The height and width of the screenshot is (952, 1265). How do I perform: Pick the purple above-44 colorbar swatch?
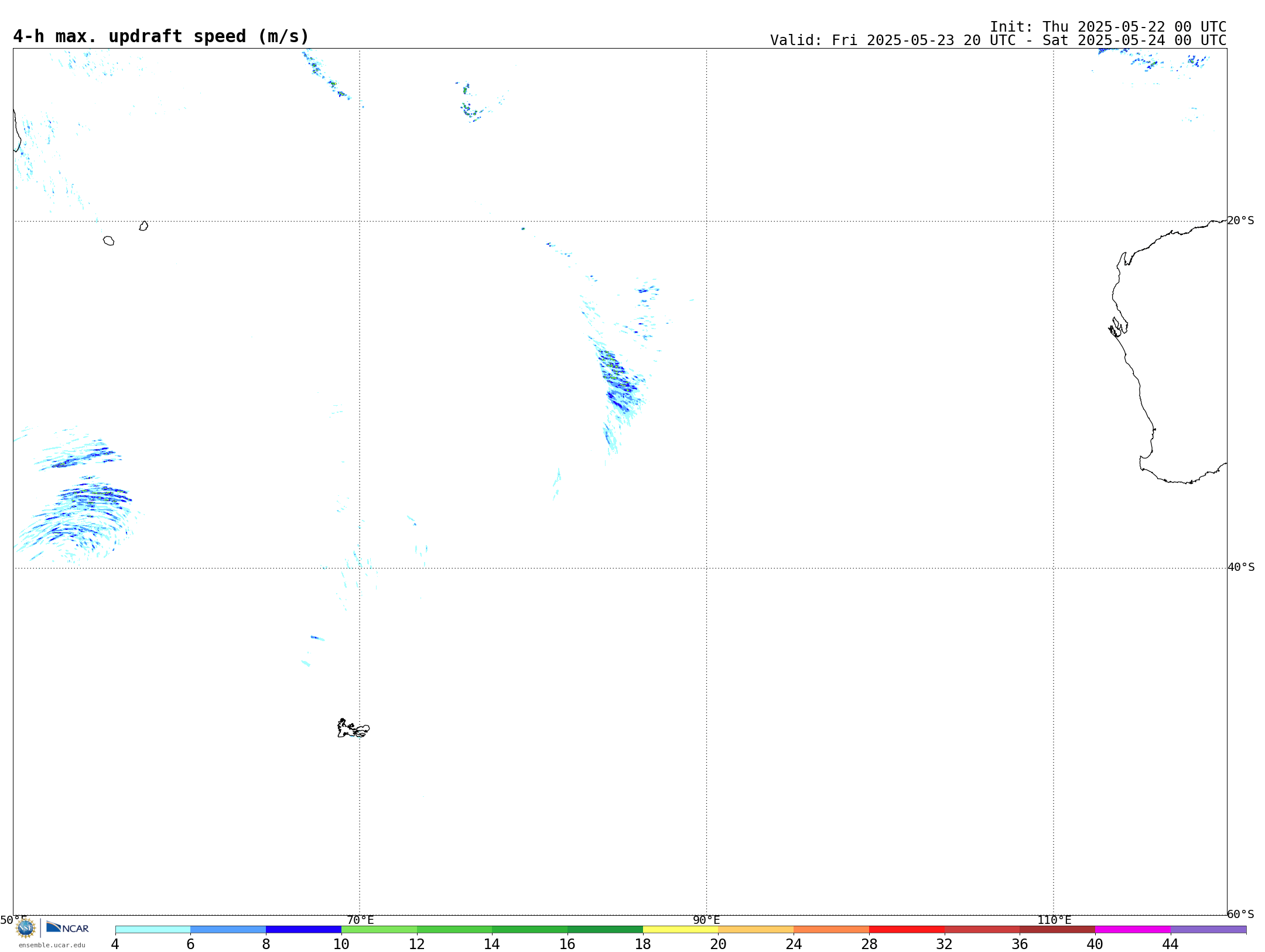pyautogui.click(x=1208, y=929)
